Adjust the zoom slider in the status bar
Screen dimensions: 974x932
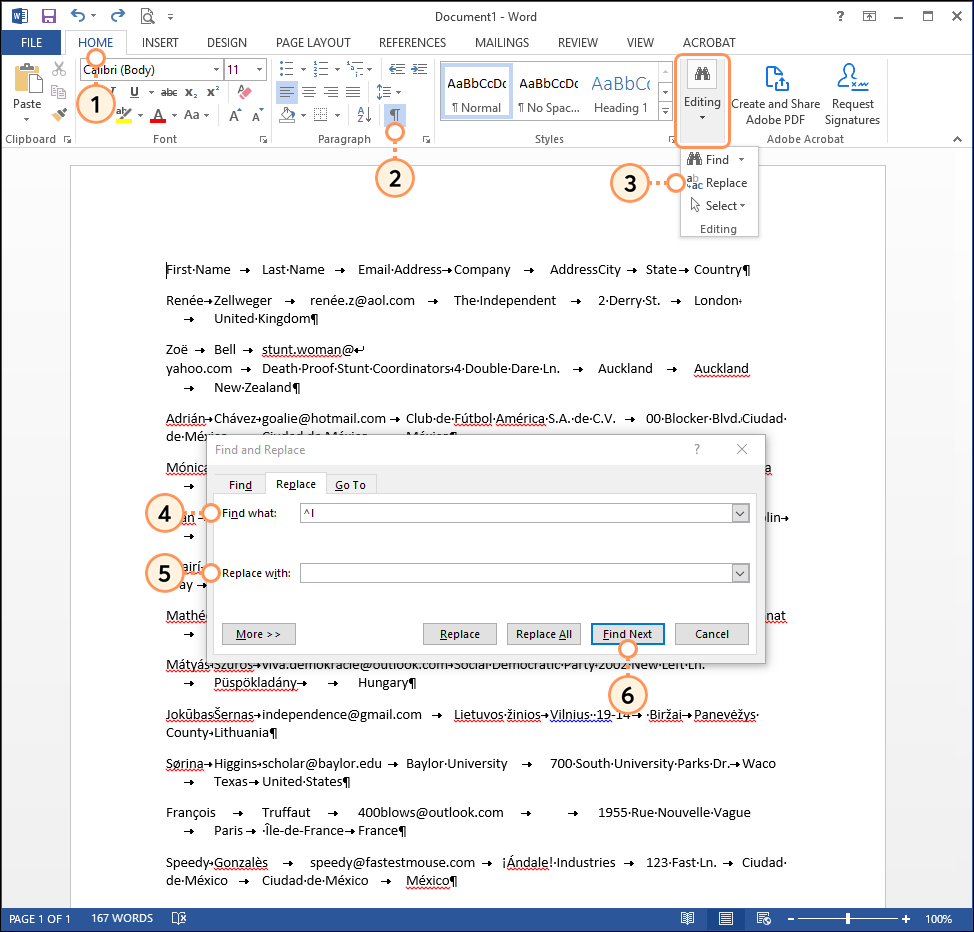click(x=848, y=918)
